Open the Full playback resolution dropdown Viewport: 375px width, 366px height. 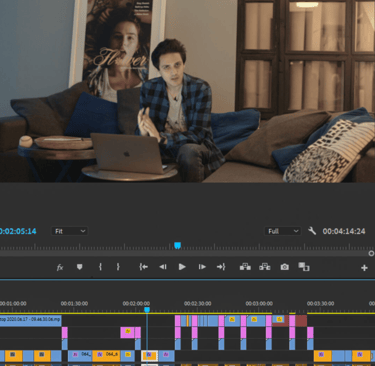(283, 231)
